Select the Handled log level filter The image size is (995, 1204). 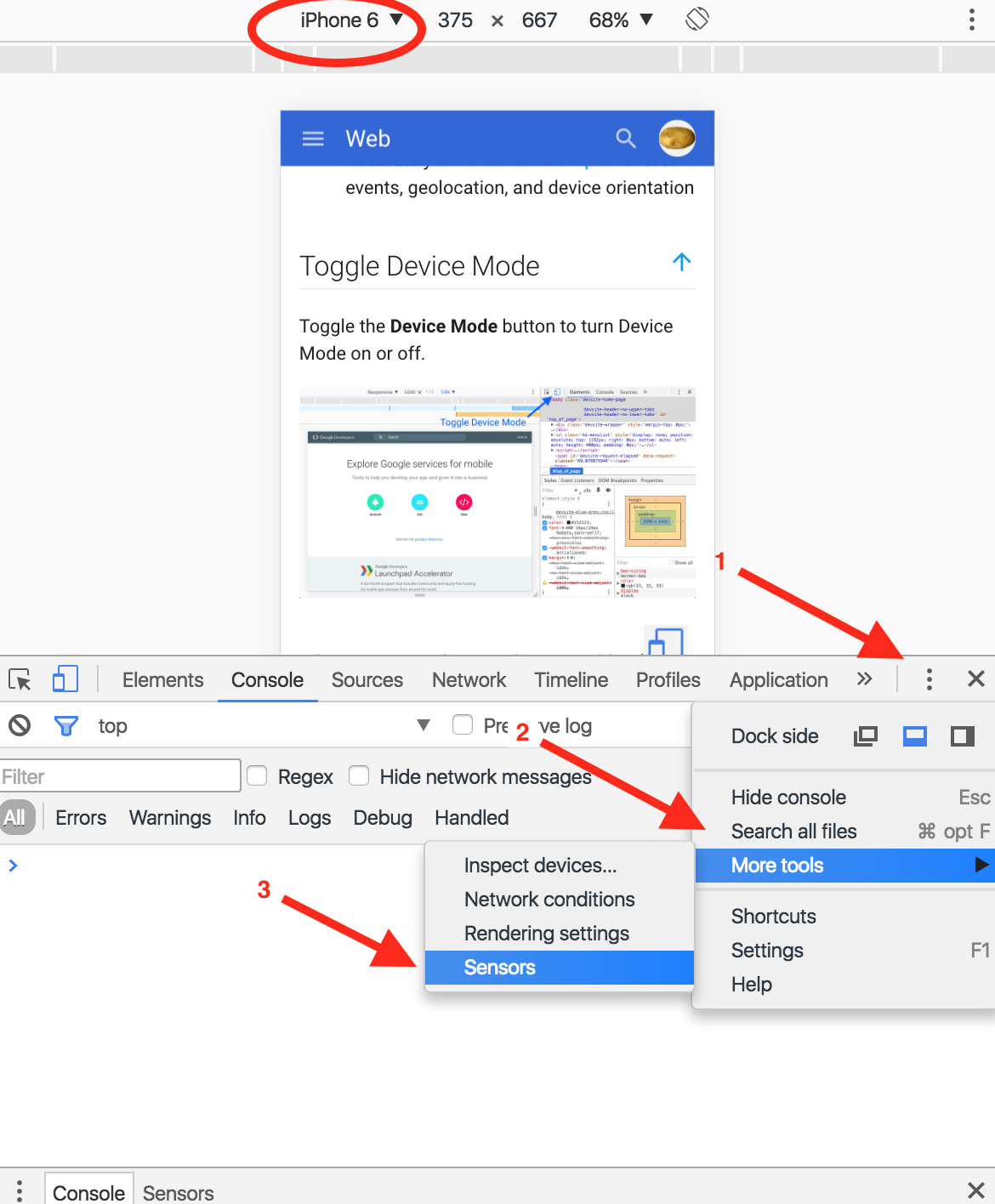(x=472, y=818)
